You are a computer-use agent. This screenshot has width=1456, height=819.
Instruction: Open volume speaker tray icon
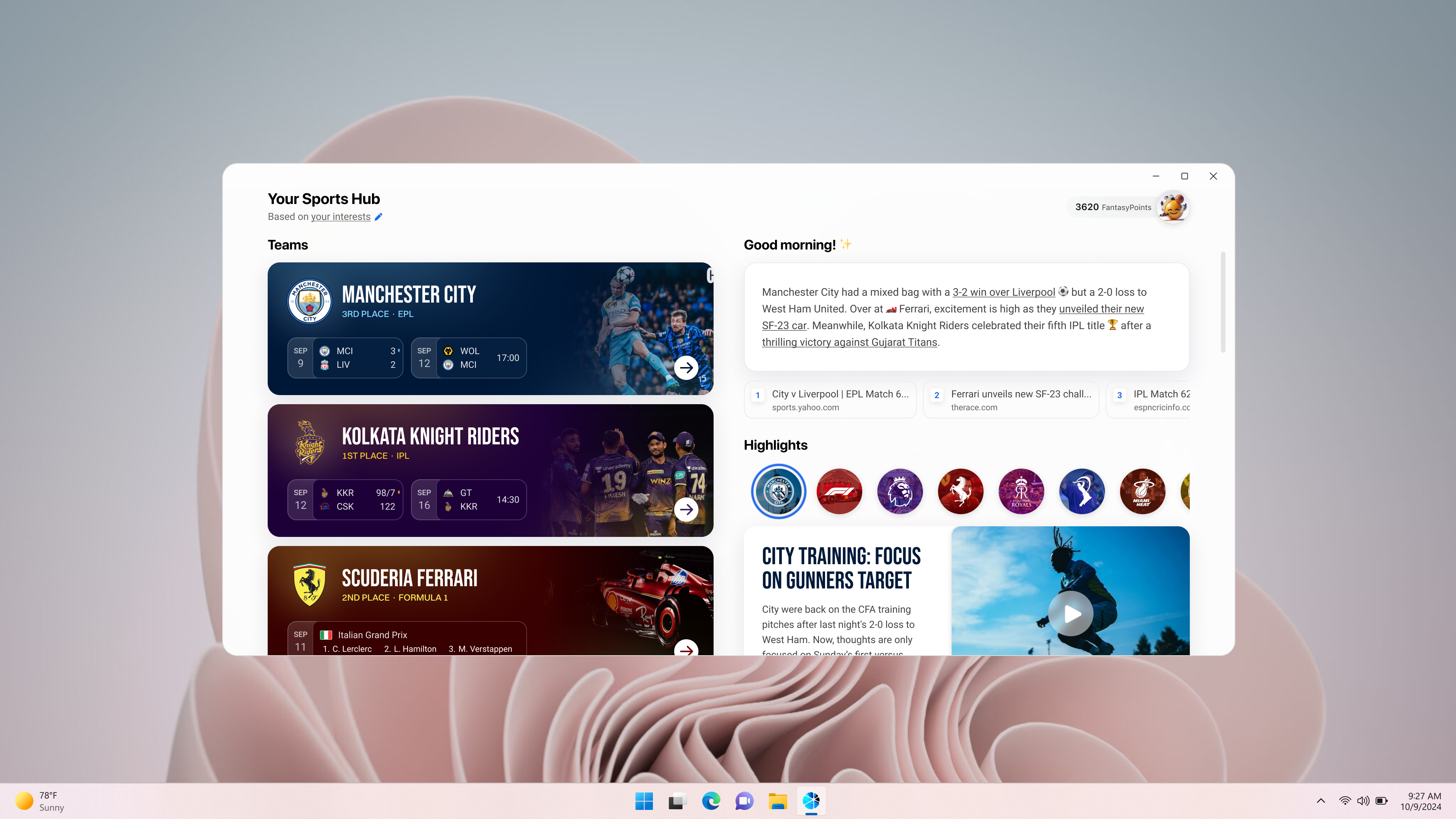coord(1363,801)
